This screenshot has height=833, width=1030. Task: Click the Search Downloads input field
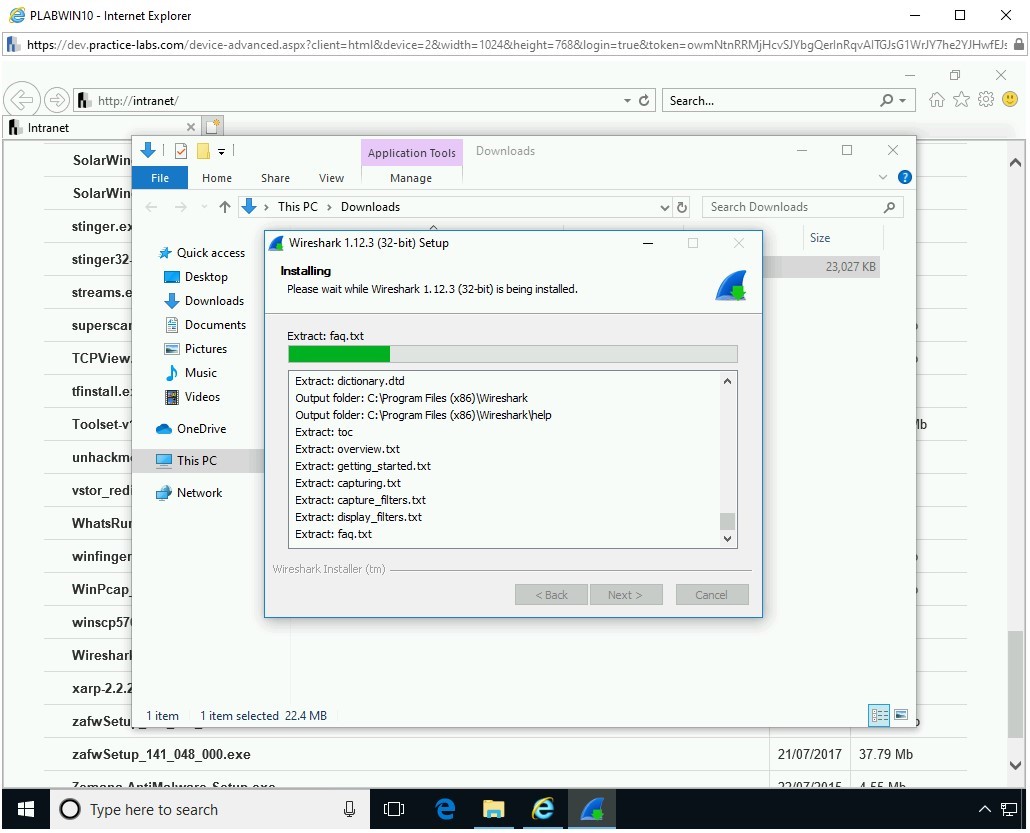click(x=792, y=207)
